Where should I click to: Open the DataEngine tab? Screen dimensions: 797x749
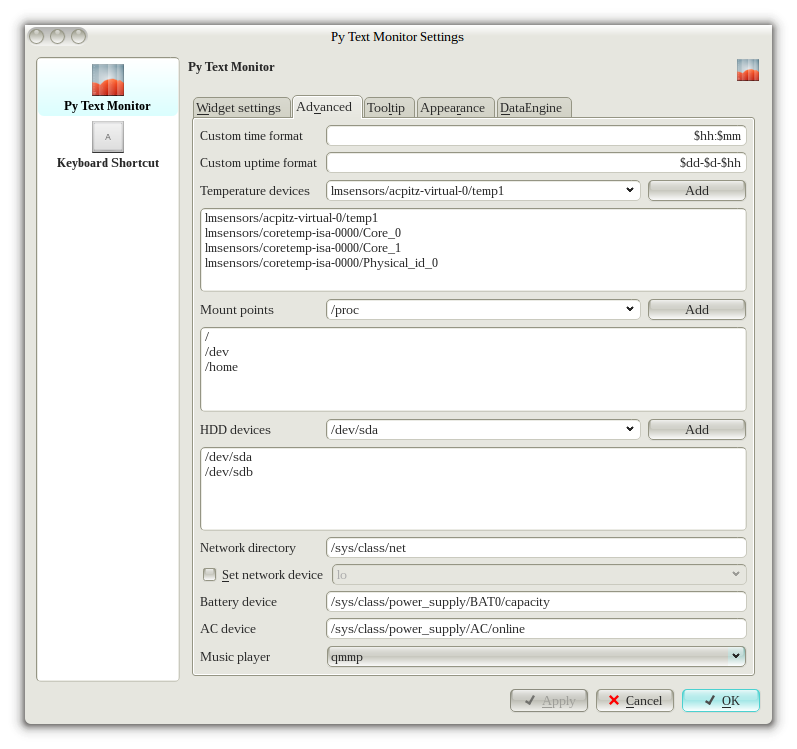coord(530,108)
